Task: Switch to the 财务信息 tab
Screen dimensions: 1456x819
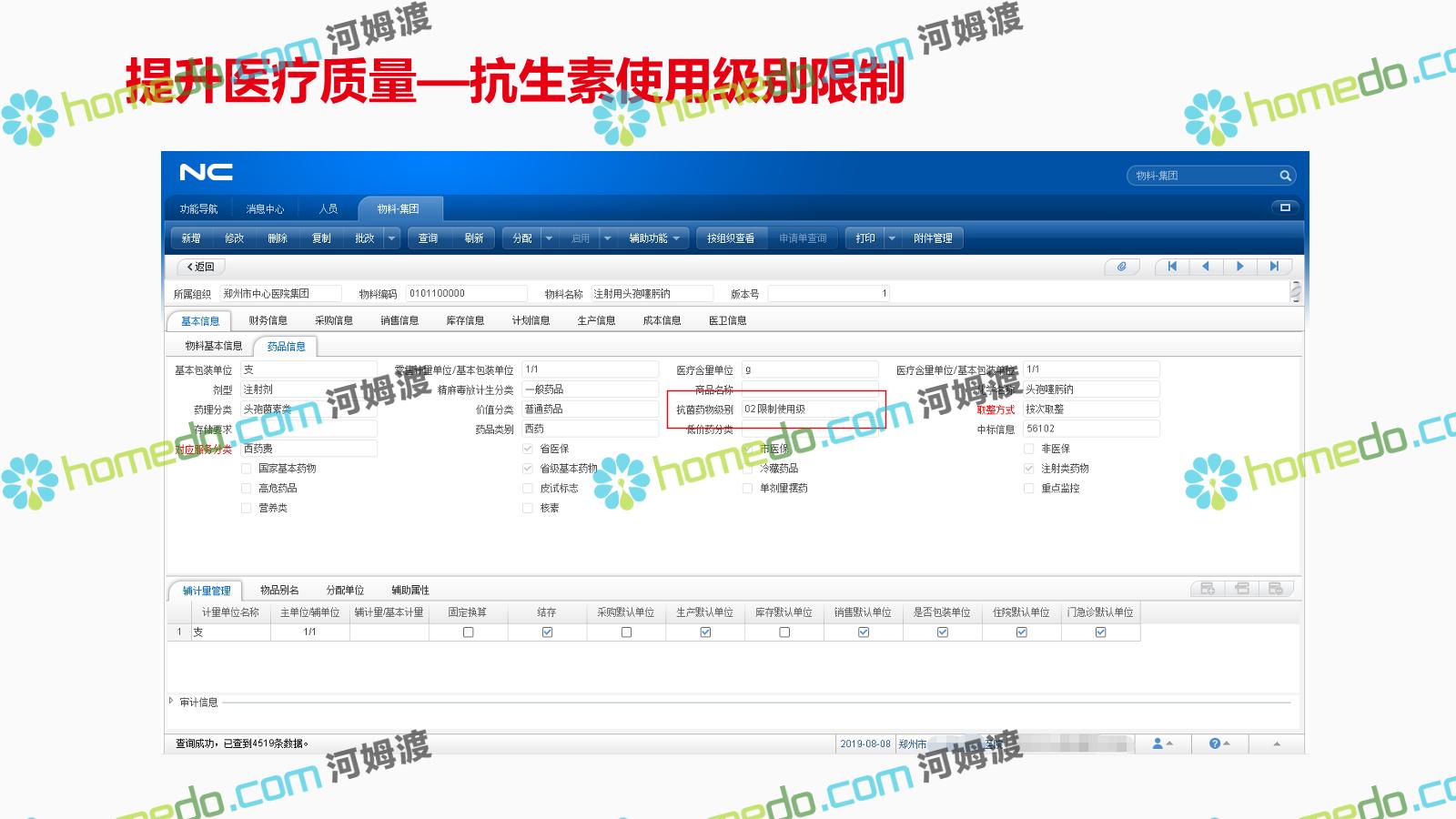Action: [x=268, y=320]
